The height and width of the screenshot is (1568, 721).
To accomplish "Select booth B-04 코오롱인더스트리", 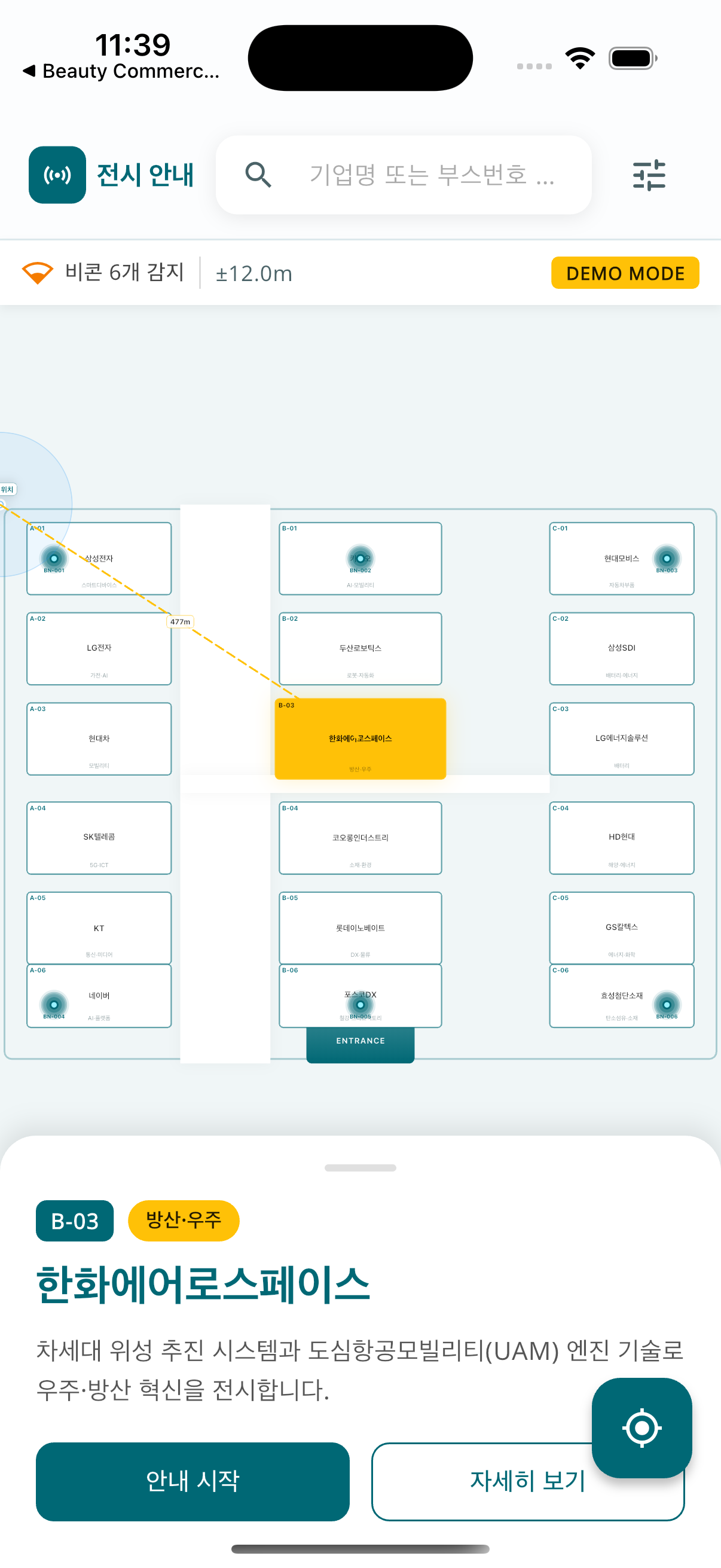I will click(x=360, y=838).
